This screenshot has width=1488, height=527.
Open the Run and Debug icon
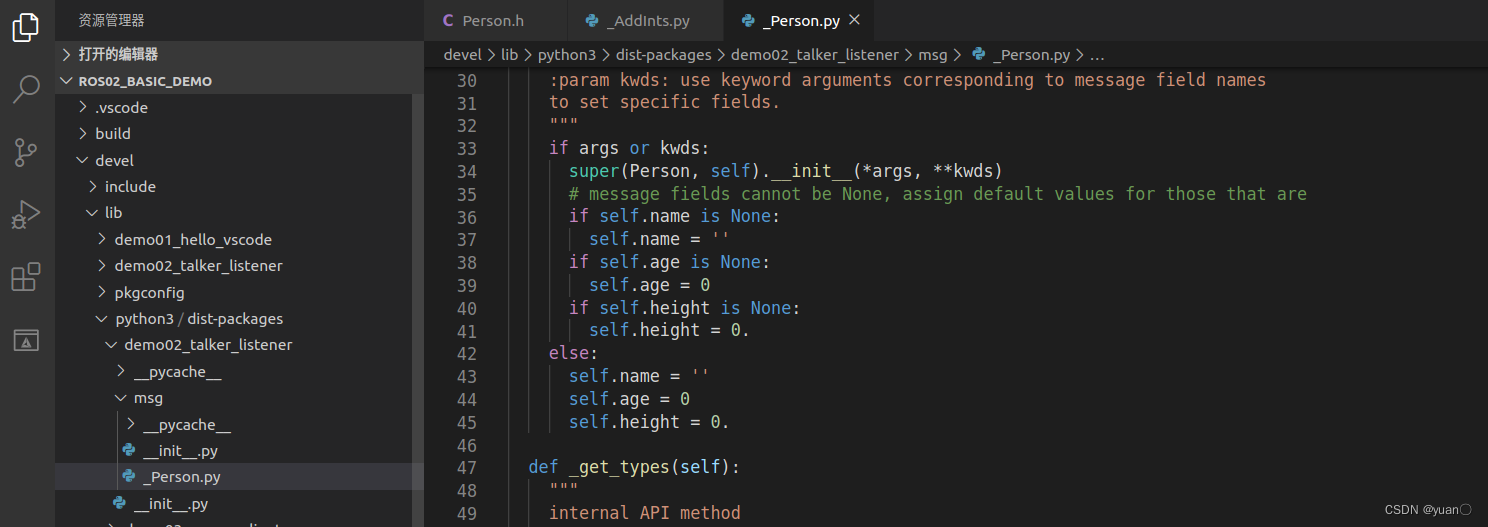tap(26, 214)
